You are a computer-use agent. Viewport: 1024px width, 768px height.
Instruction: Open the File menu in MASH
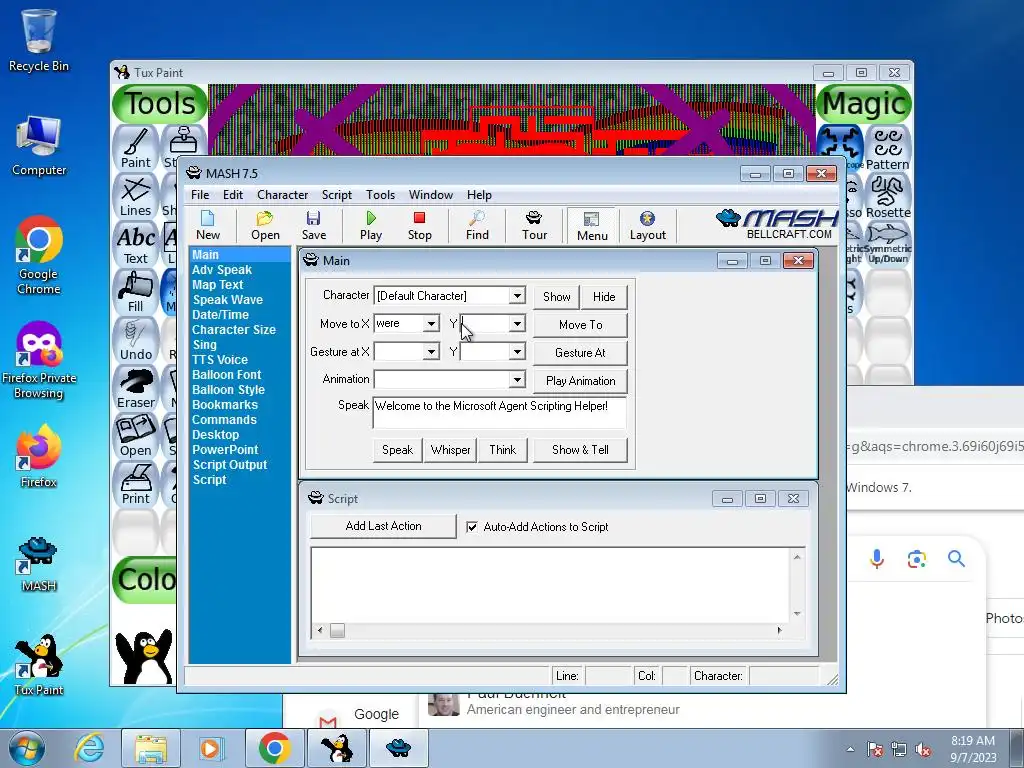tap(200, 195)
